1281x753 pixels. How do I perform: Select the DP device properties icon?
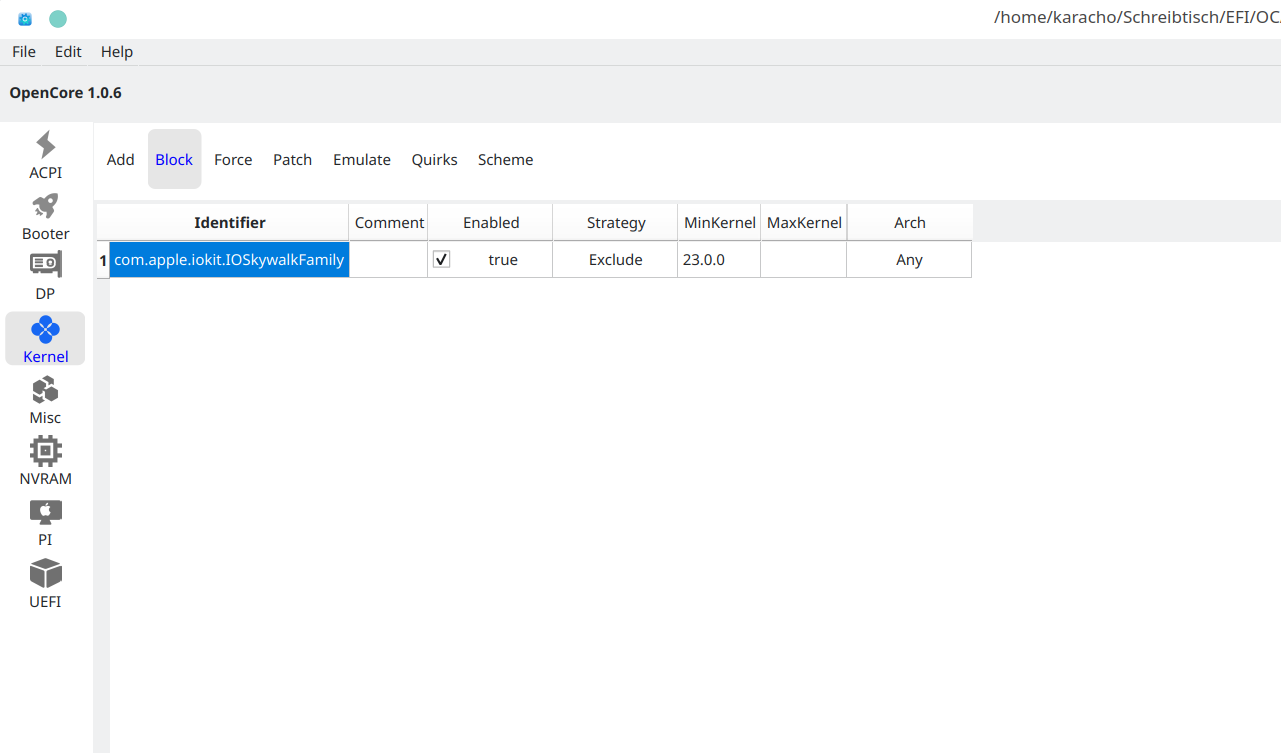coord(45,265)
